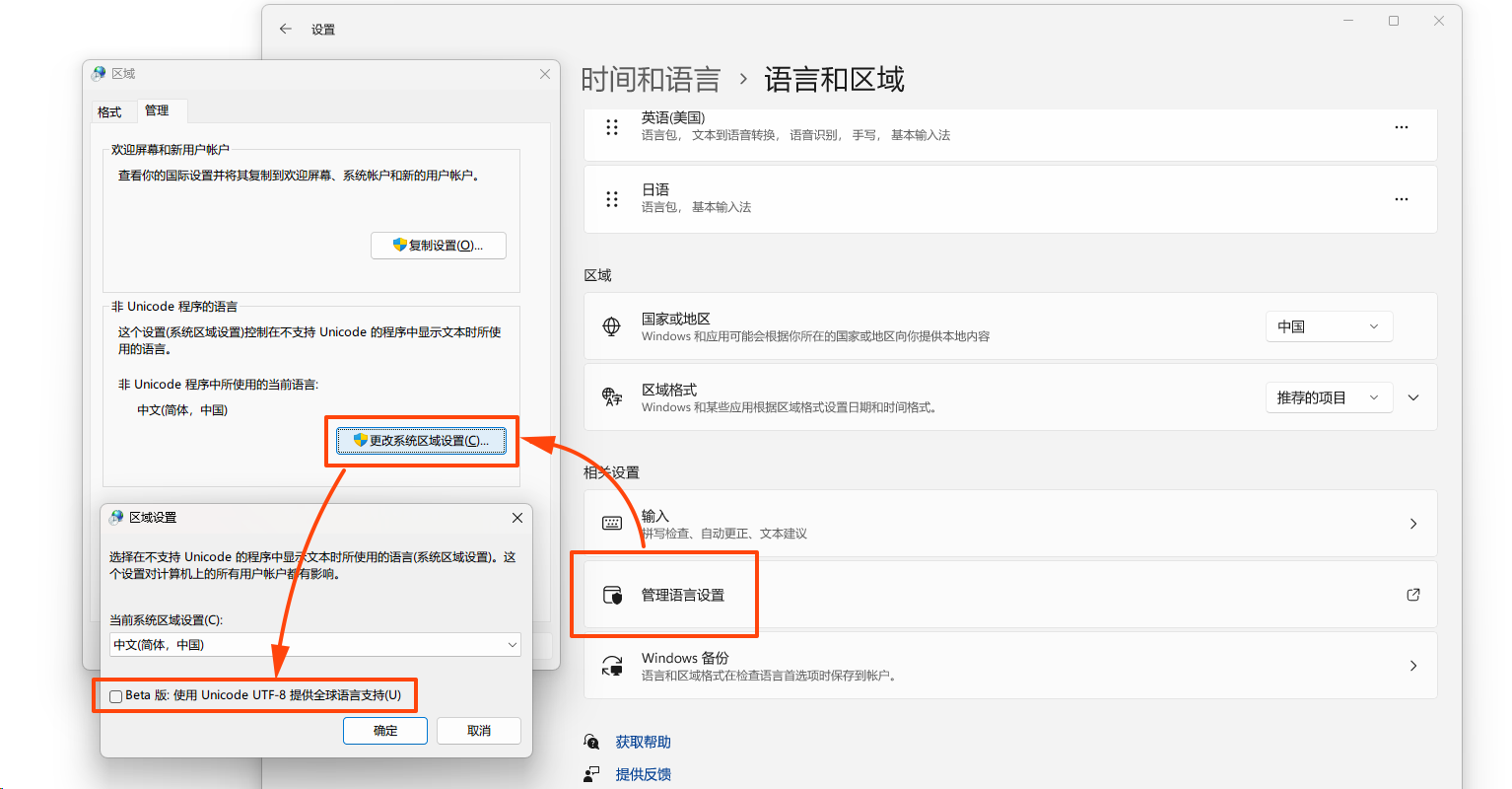
Task: Click the 提供反馈 person icon
Action: (591, 774)
